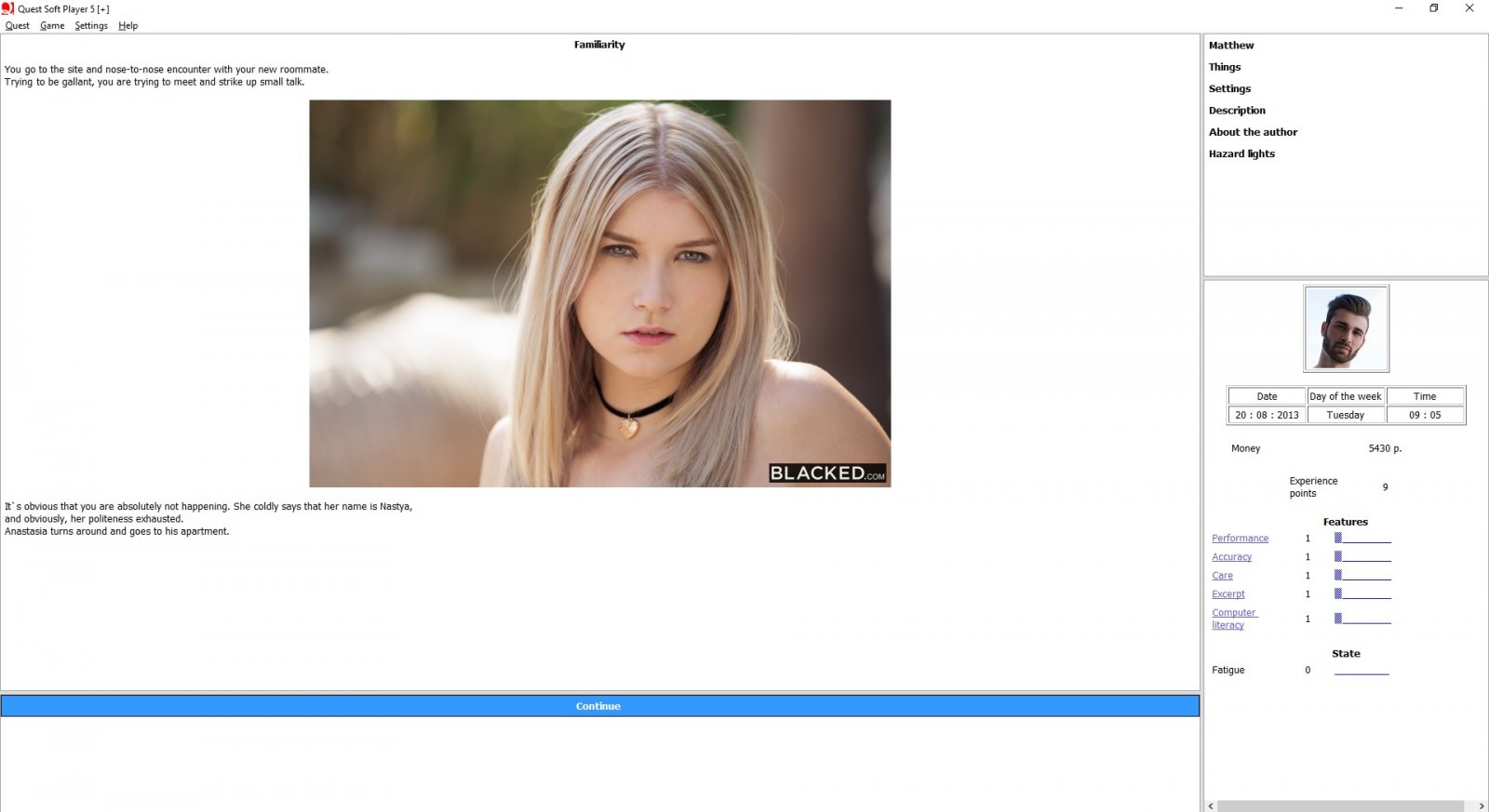This screenshot has width=1489, height=812.
Task: Click the Quest Soft Player app icon
Action: tap(7, 8)
